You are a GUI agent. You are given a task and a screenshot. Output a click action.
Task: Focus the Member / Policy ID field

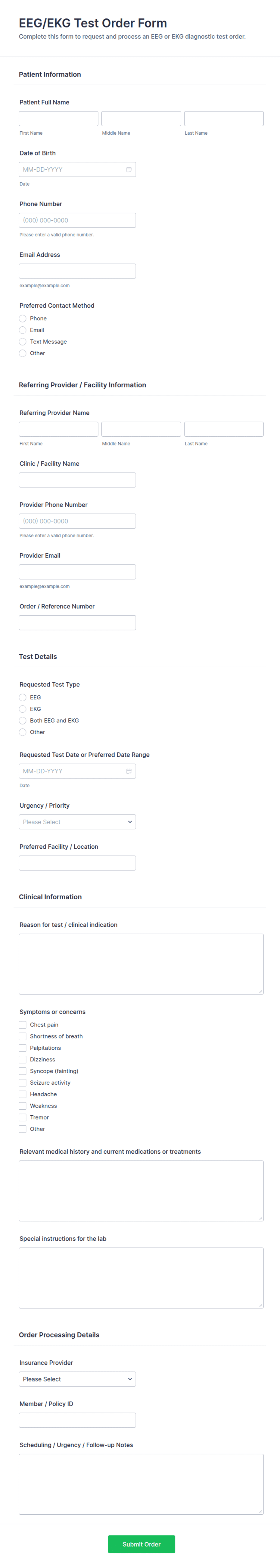(77, 1420)
